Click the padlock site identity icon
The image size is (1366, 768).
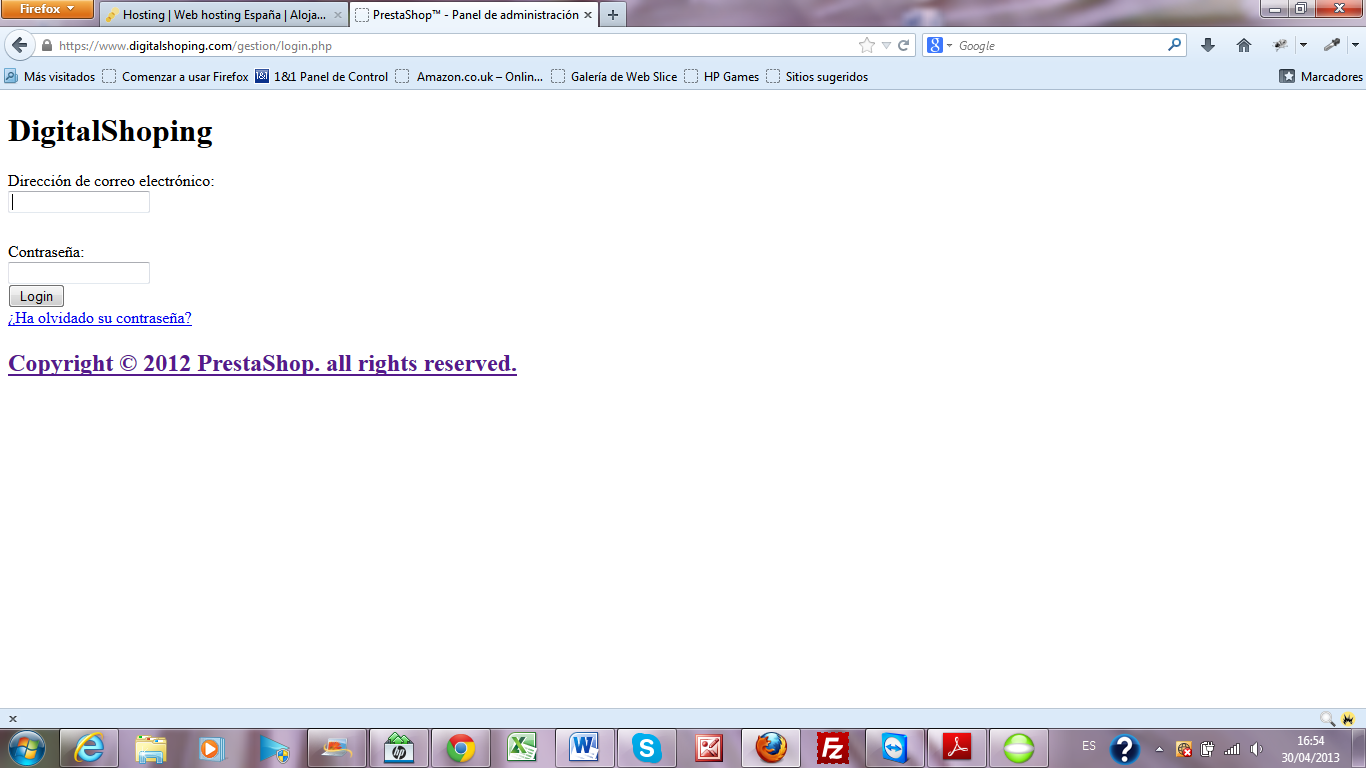(x=46, y=46)
